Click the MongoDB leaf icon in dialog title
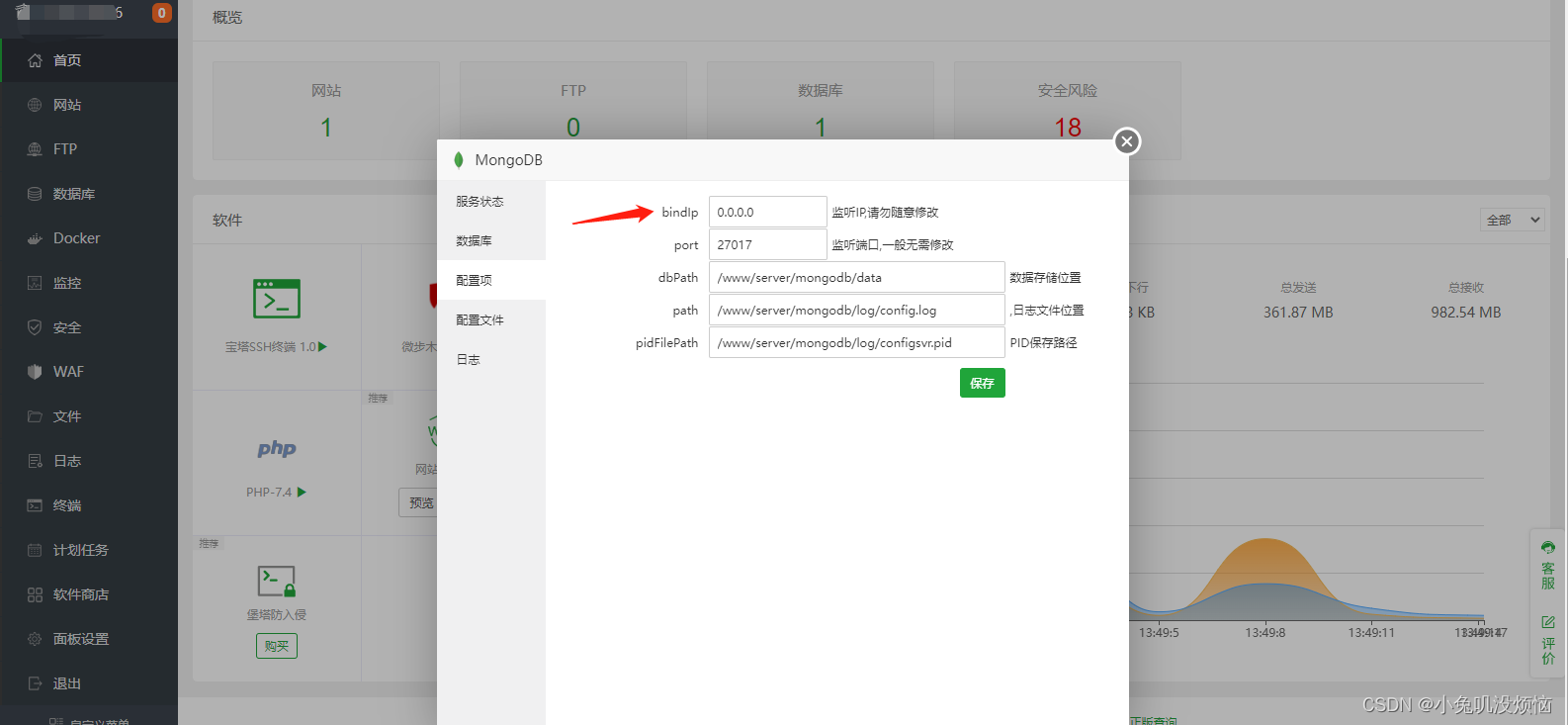Viewport: 1568px width, 725px height. [x=459, y=160]
